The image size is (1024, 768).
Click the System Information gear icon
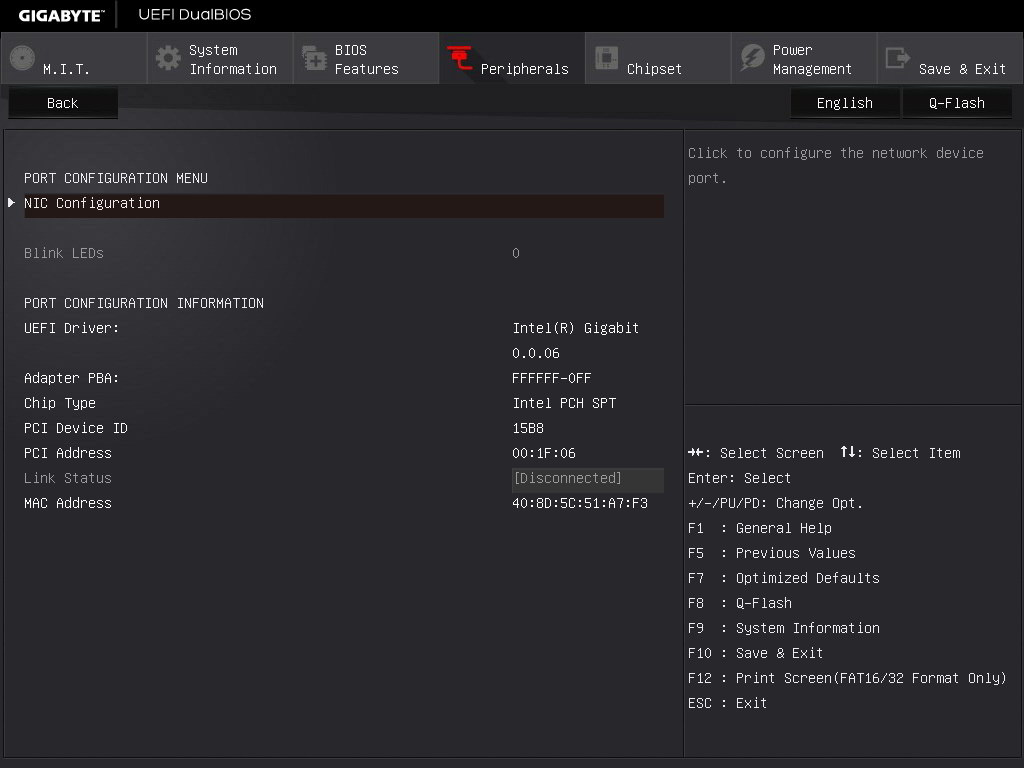[x=168, y=59]
